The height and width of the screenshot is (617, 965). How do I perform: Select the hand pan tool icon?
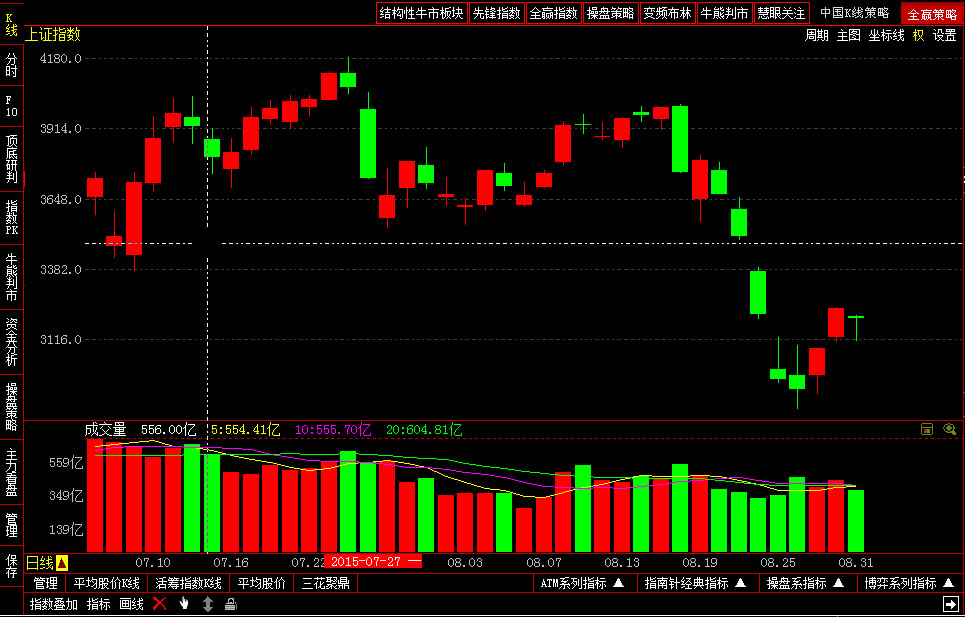184,604
